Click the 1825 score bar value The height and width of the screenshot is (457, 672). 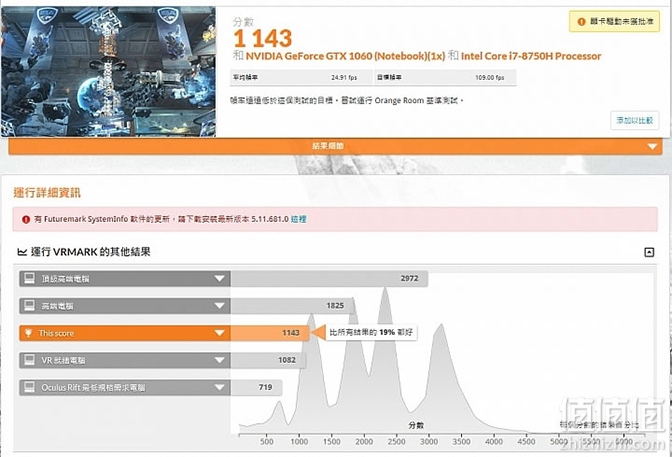[x=335, y=306]
